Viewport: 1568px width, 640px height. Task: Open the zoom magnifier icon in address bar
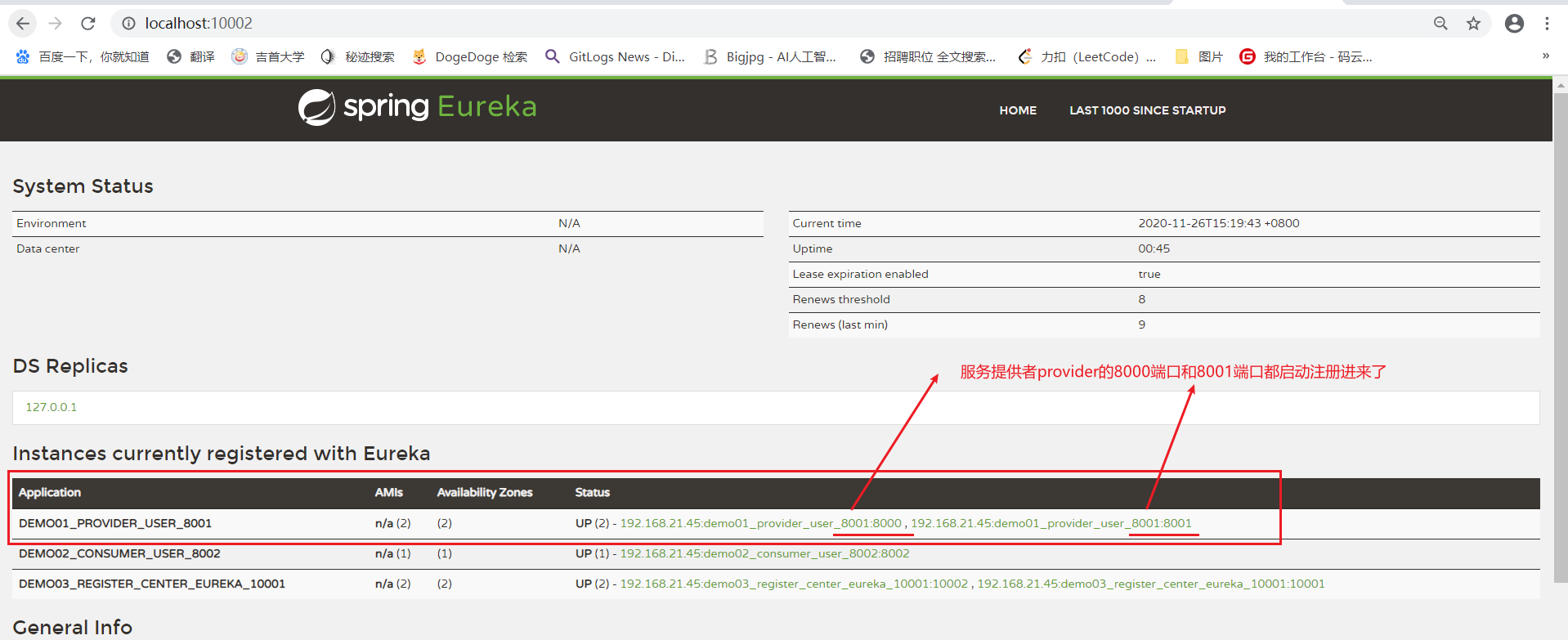click(1440, 24)
